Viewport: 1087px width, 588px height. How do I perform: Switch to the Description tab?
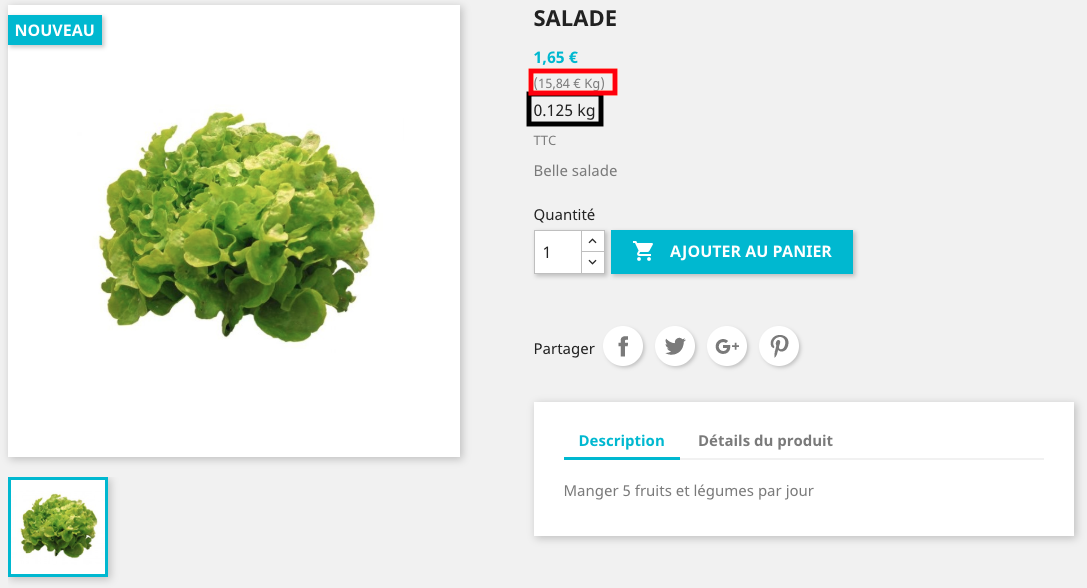coord(621,441)
